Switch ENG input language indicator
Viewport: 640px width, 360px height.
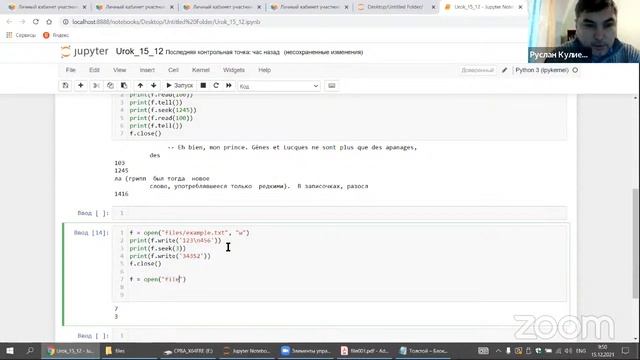coord(580,351)
